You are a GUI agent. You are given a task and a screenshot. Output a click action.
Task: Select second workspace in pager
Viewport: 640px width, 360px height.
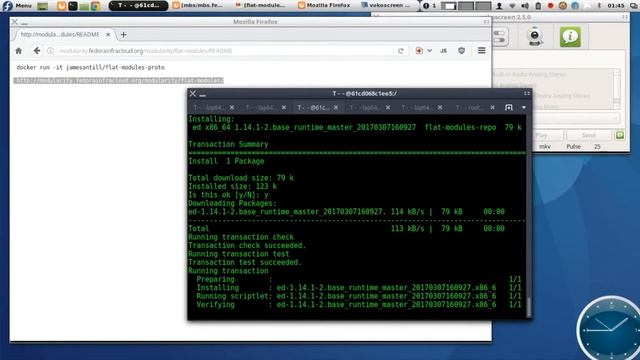tap(466, 6)
